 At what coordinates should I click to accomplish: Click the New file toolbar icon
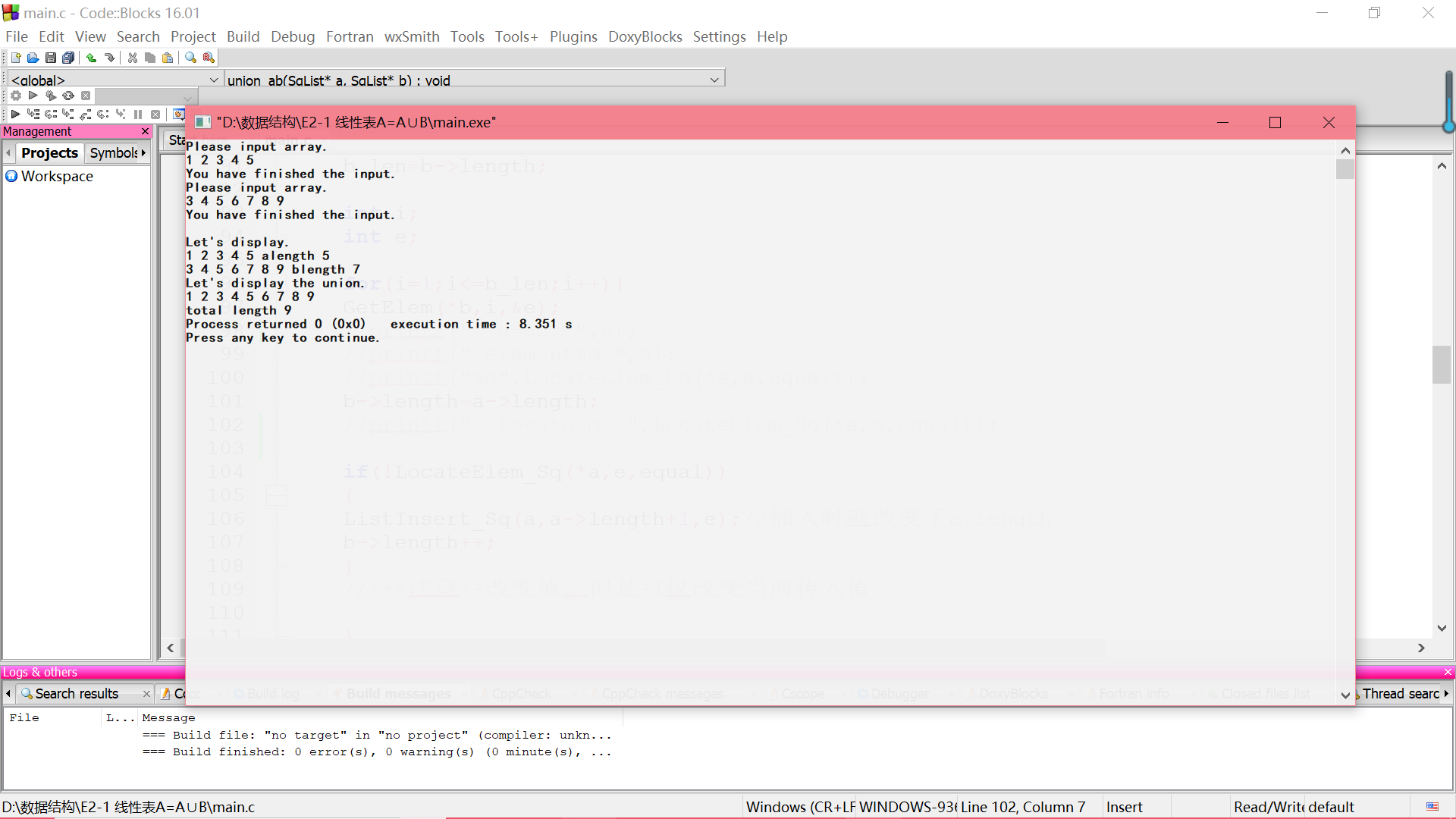tap(16, 58)
